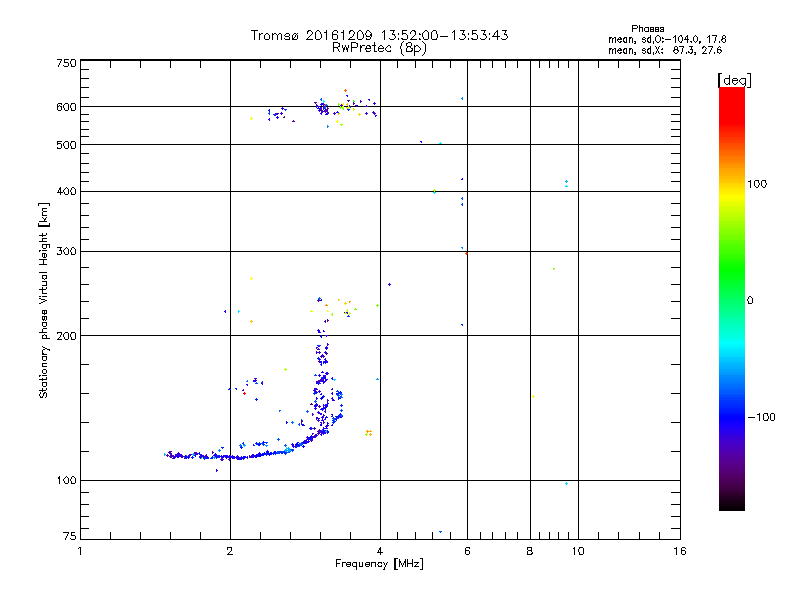This screenshot has width=800, height=600.
Task: Click the 'Phases' legend heading
Action: tap(647, 29)
